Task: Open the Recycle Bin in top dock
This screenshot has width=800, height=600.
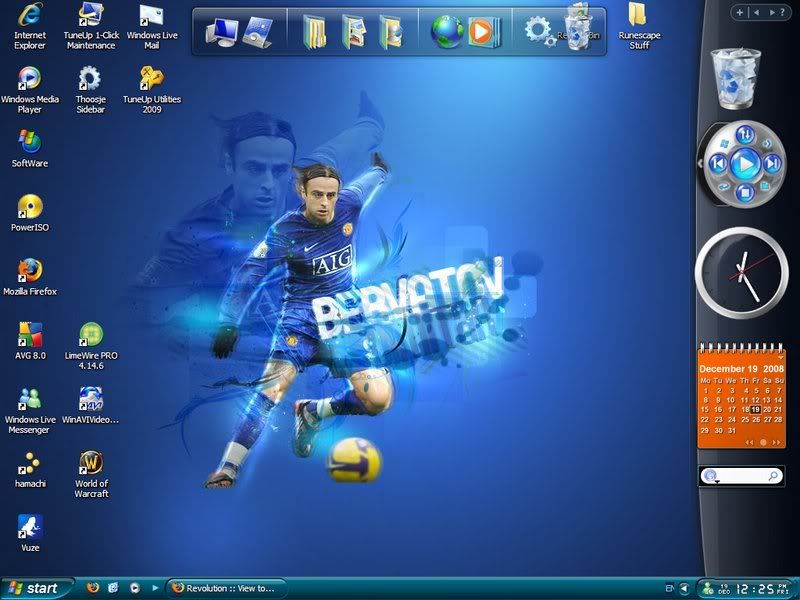Action: [578, 29]
